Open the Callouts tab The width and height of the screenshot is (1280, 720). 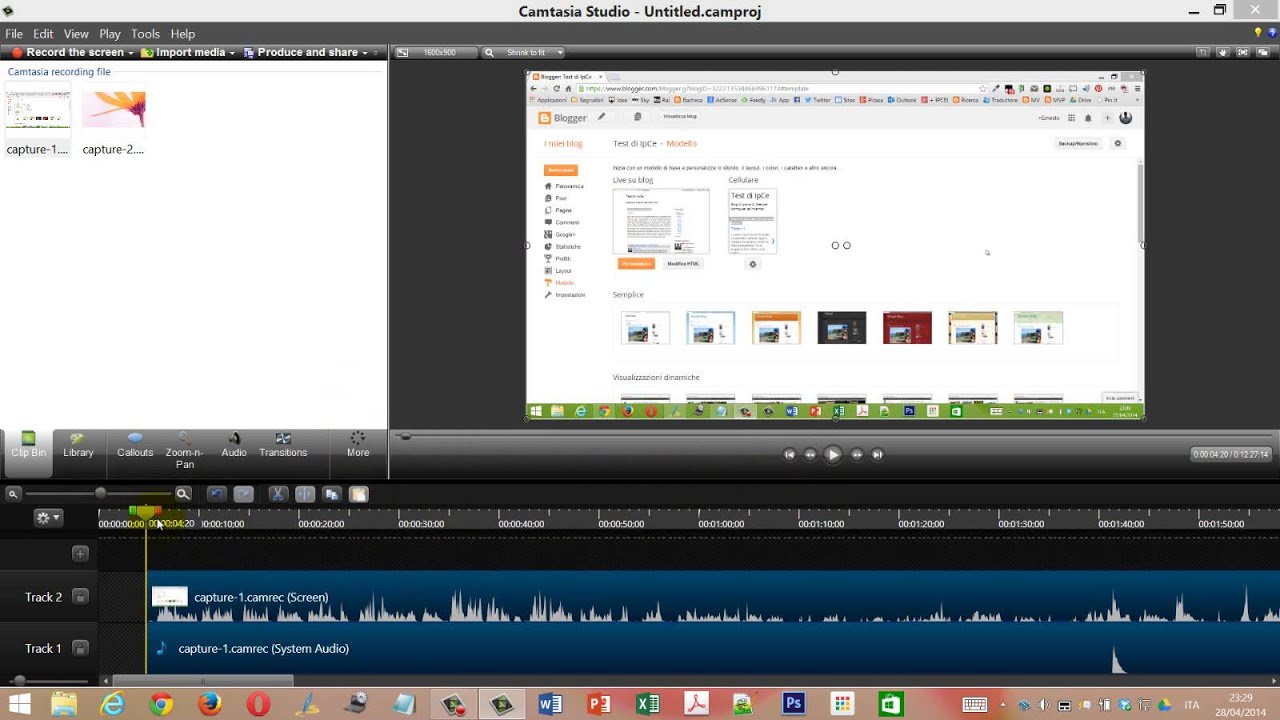point(135,446)
